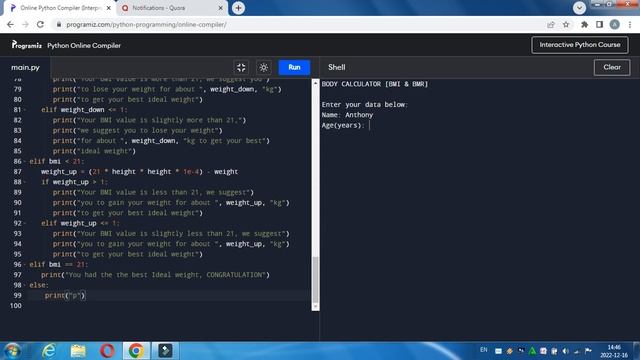Click the address bar URL
This screenshot has width=640, height=360.
coord(146,24)
